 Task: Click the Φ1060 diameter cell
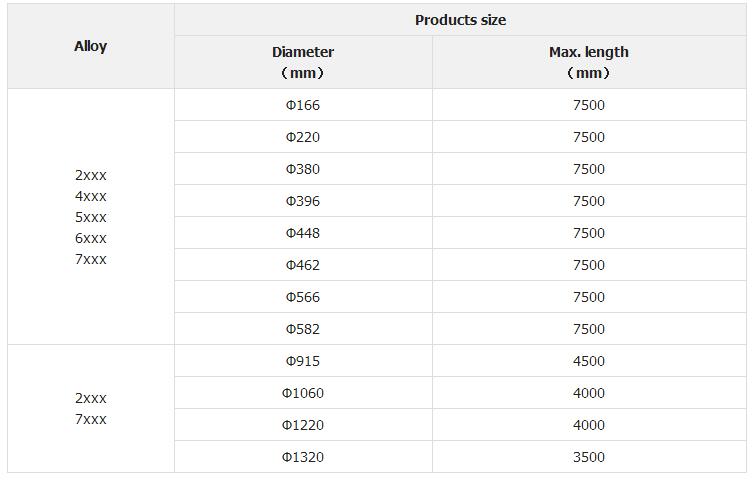coord(303,393)
